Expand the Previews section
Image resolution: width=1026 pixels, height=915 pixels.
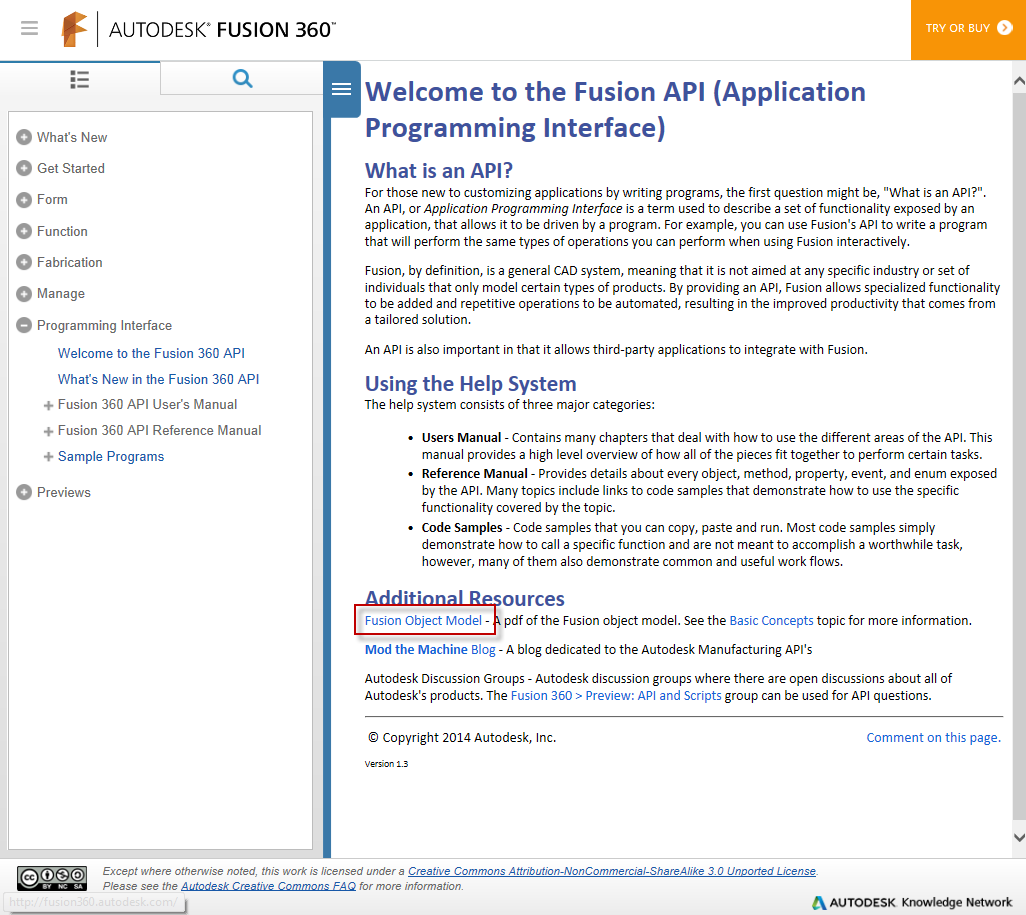[x=24, y=492]
